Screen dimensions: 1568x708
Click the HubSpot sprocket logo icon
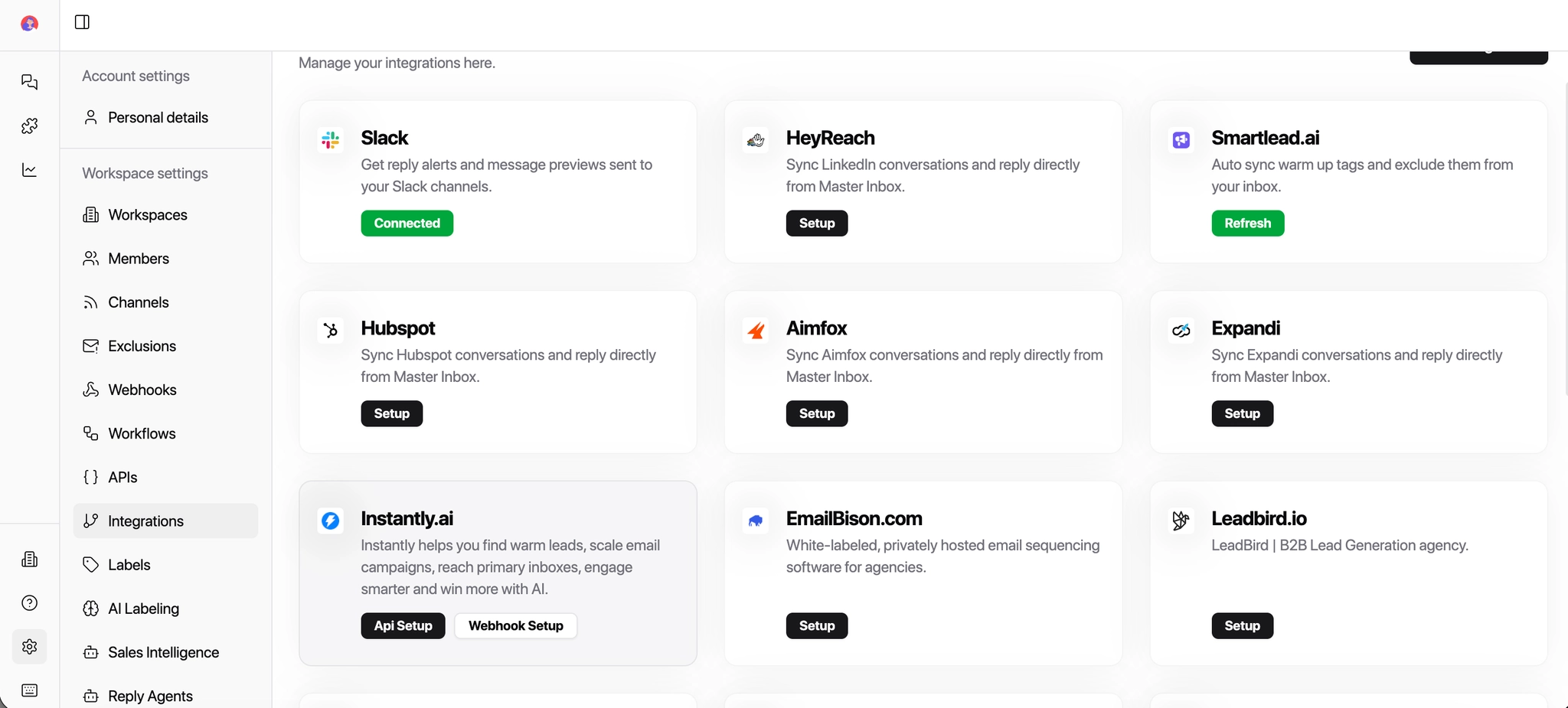tap(330, 330)
